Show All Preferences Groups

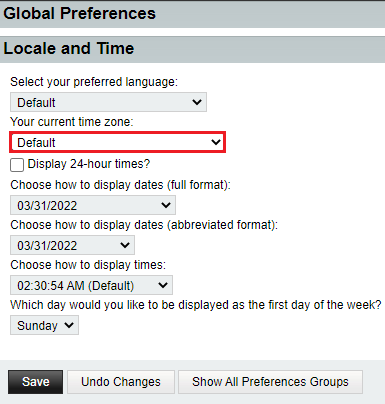pos(270,382)
